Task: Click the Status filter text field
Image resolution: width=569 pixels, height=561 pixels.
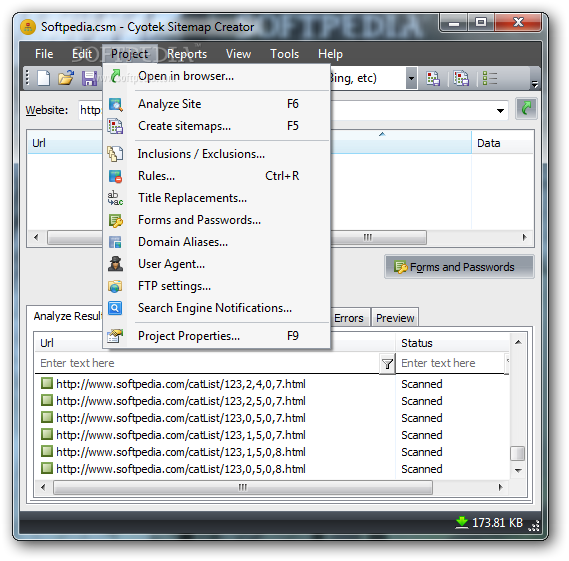Action: (x=450, y=363)
